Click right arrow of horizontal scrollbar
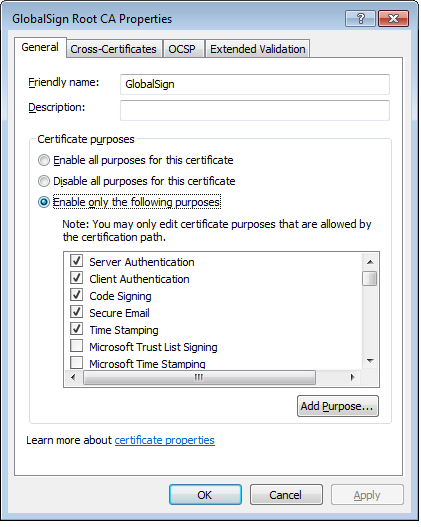 pyautogui.click(x=352, y=378)
